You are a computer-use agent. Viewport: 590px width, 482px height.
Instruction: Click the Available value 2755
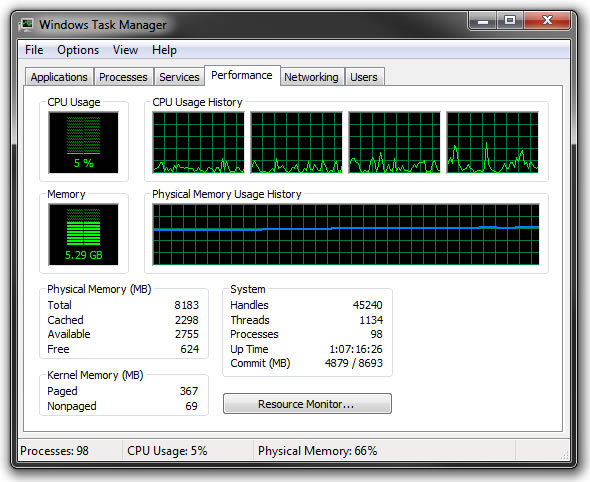187,334
